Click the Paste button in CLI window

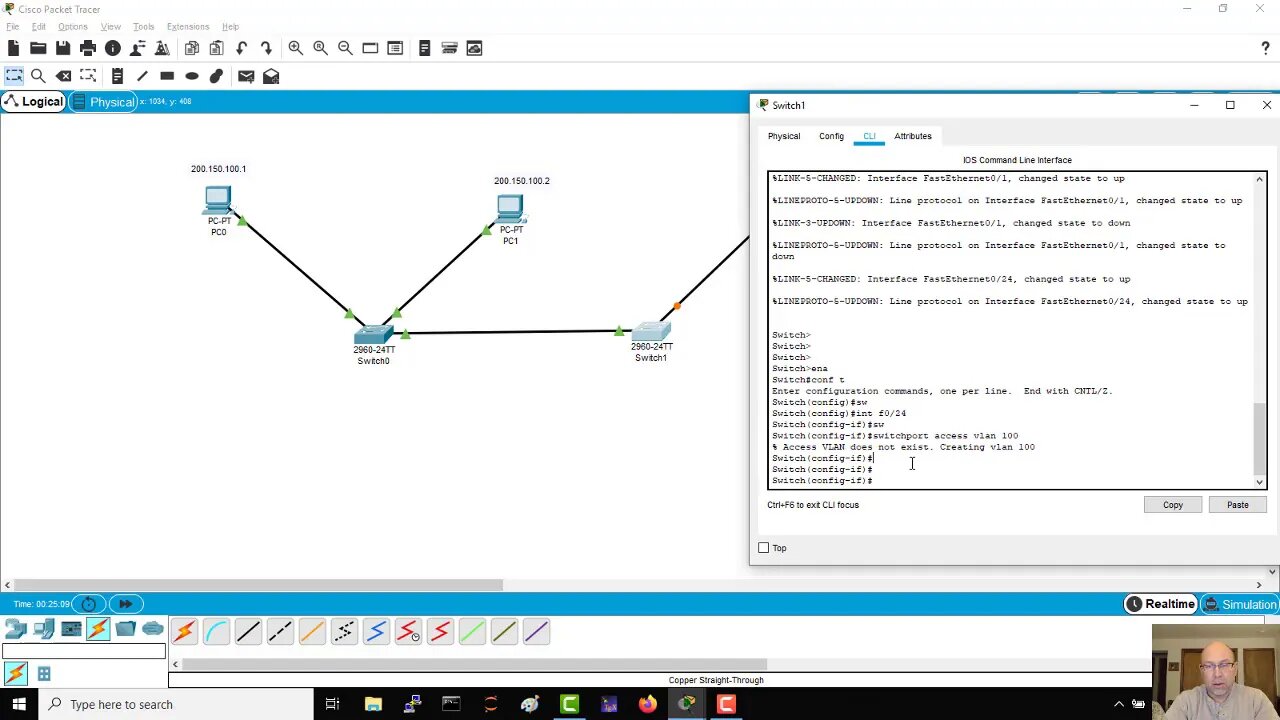tap(1238, 505)
